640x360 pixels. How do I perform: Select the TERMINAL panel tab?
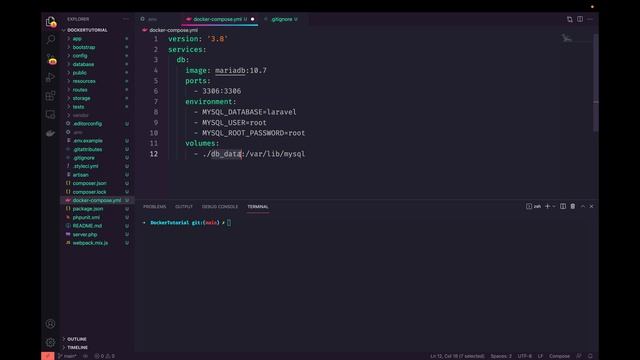[x=258, y=207]
